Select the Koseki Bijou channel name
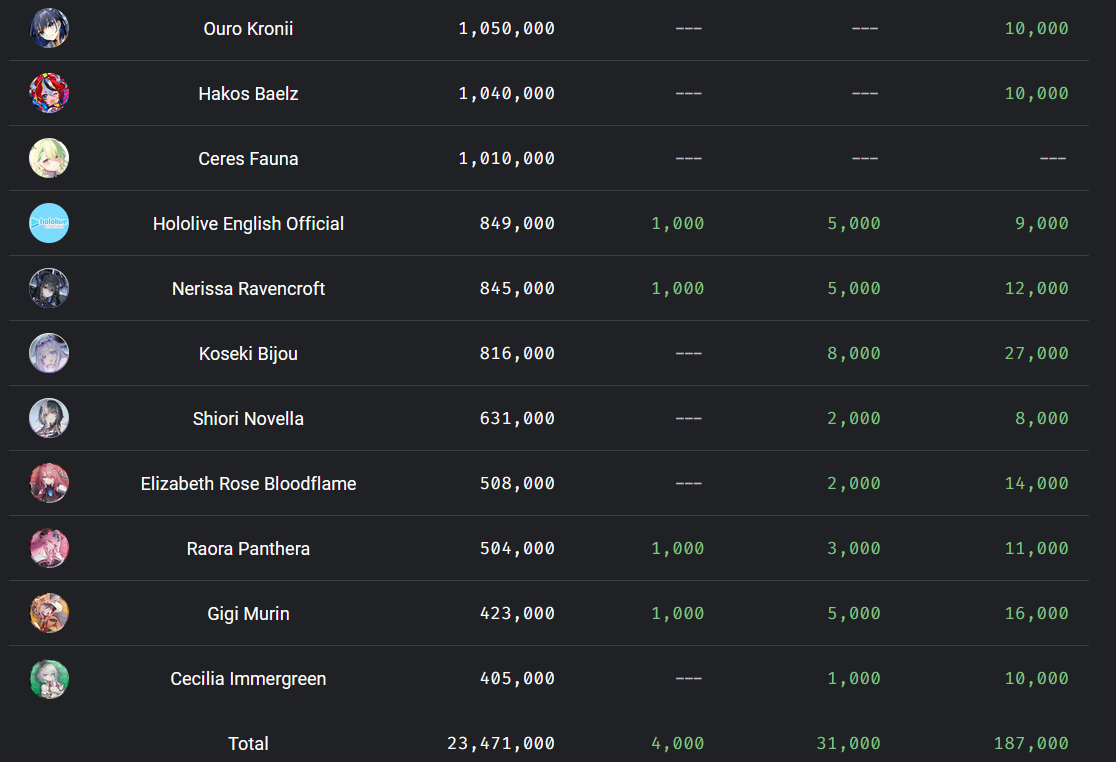Image resolution: width=1116 pixels, height=762 pixels. [x=248, y=354]
